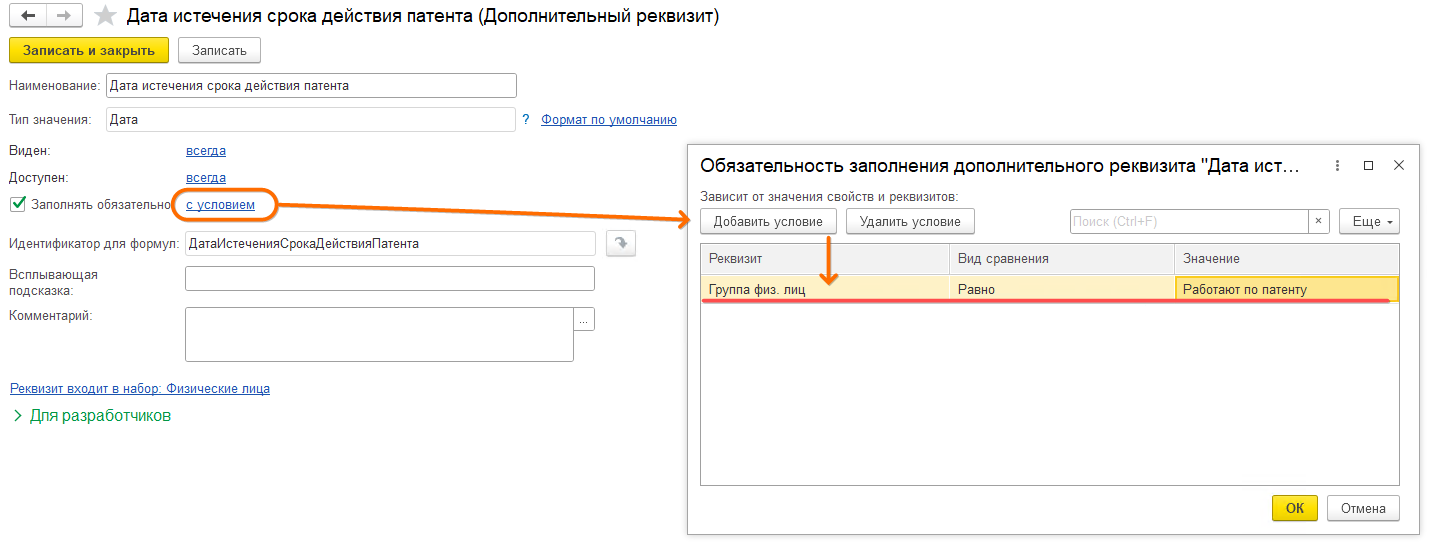Viewport: 1447px width, 557px height.
Task: Open the dialog's three-dot options menu
Action: click(x=1338, y=165)
